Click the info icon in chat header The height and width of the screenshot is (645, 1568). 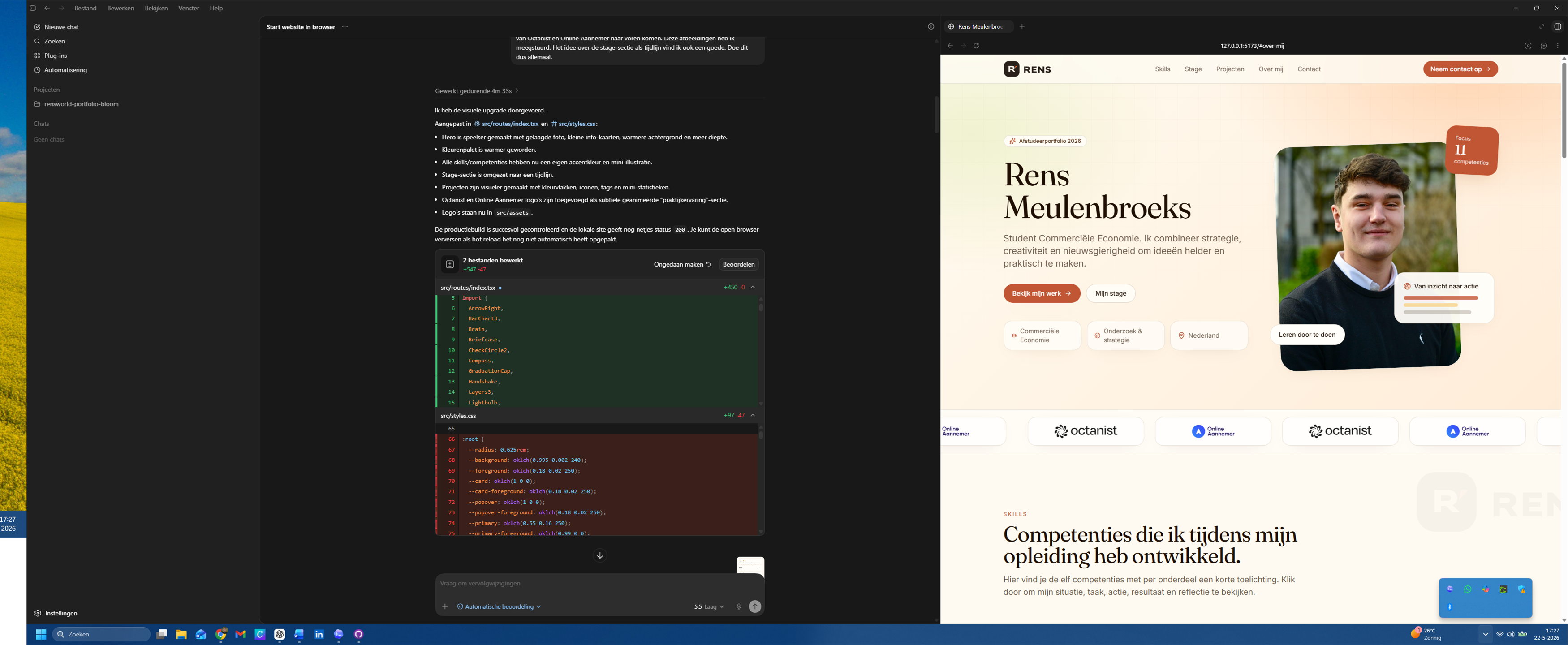pos(930,27)
